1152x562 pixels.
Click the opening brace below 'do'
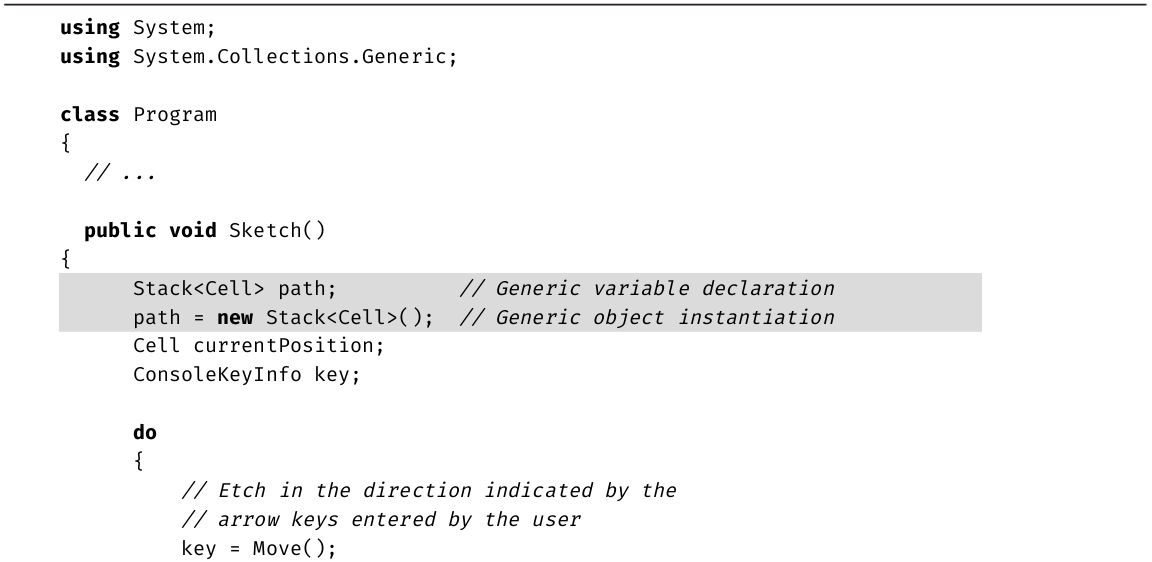tap(138, 463)
